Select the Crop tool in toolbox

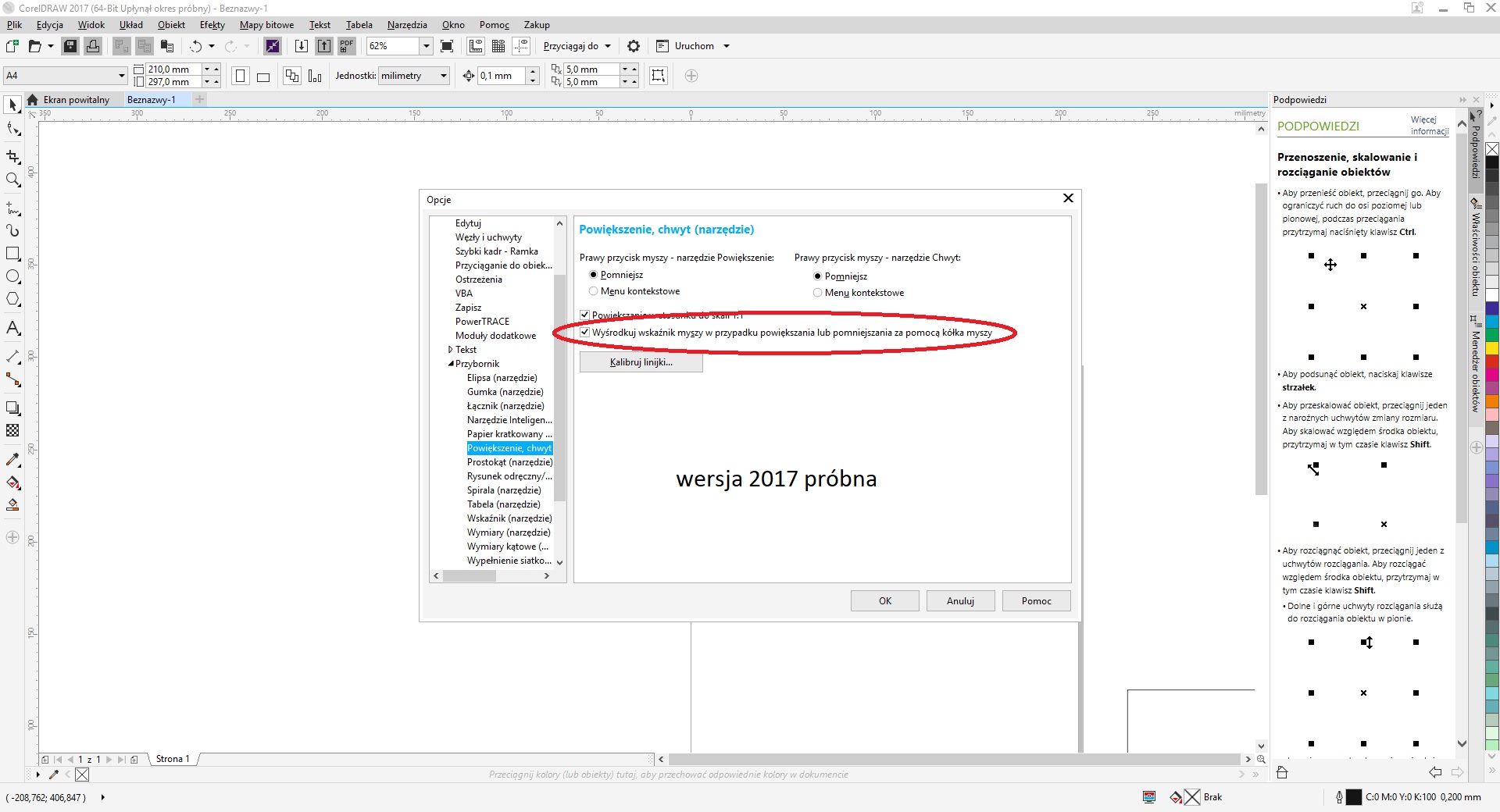12,156
